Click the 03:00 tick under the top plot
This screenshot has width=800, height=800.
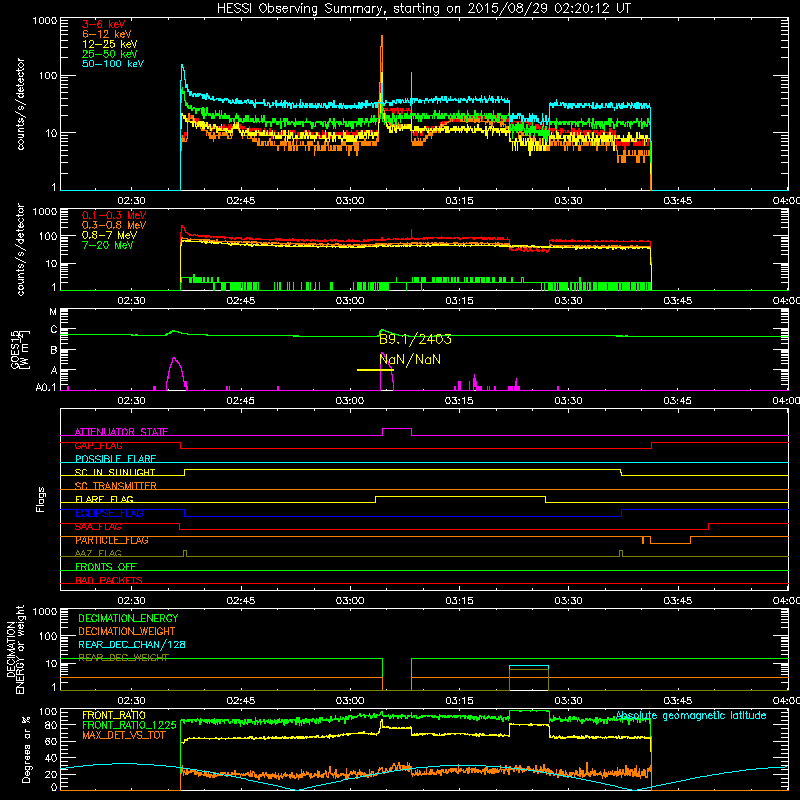[350, 201]
